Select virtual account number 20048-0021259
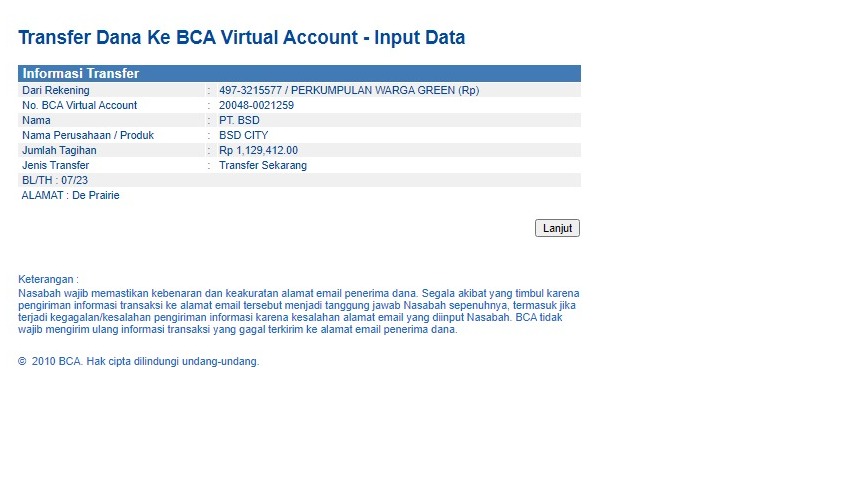Viewport: 867px width, 498px height. (256, 105)
